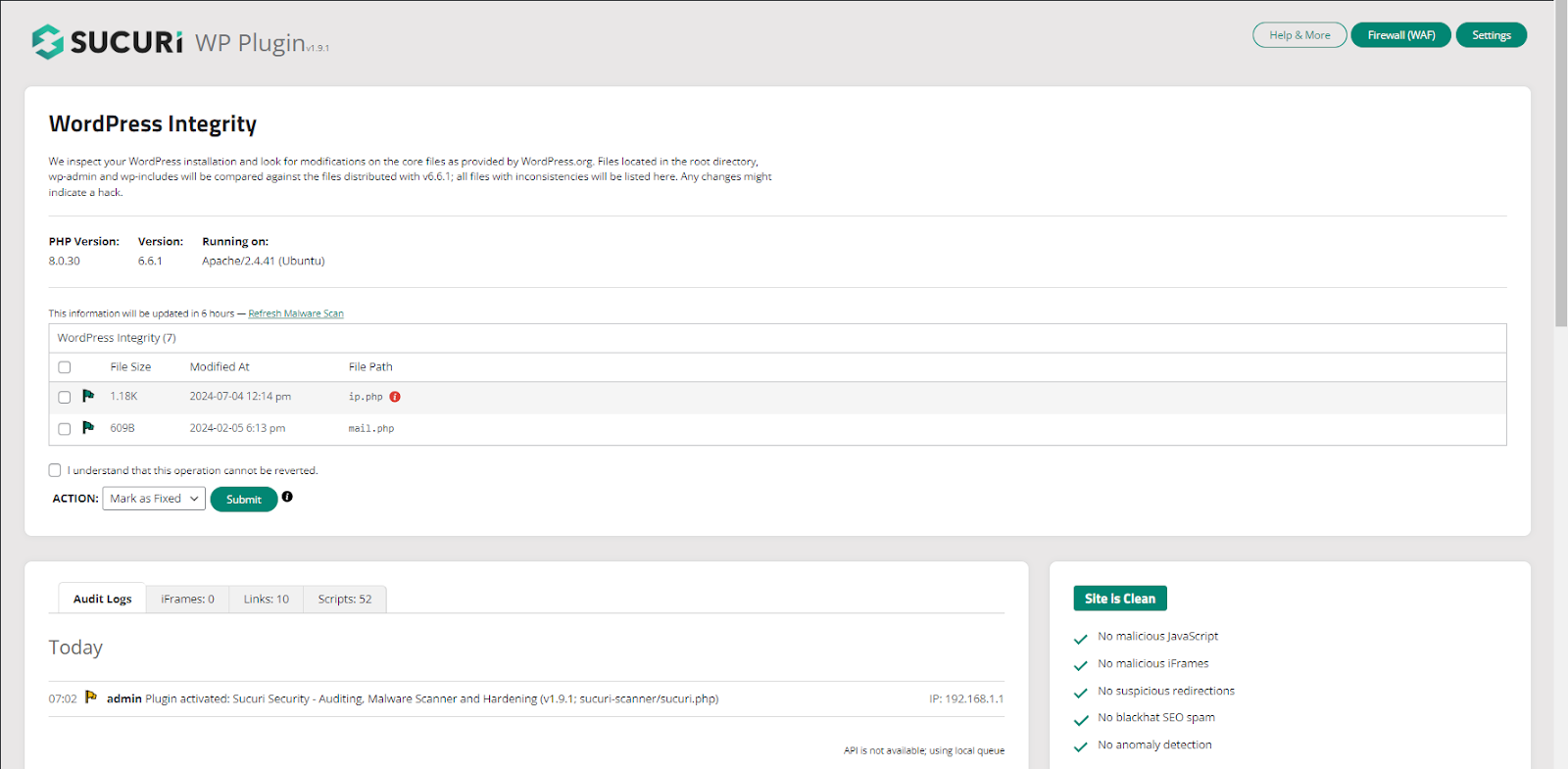Click checkmark icon beside No malicious JavaScript

[x=1081, y=639]
